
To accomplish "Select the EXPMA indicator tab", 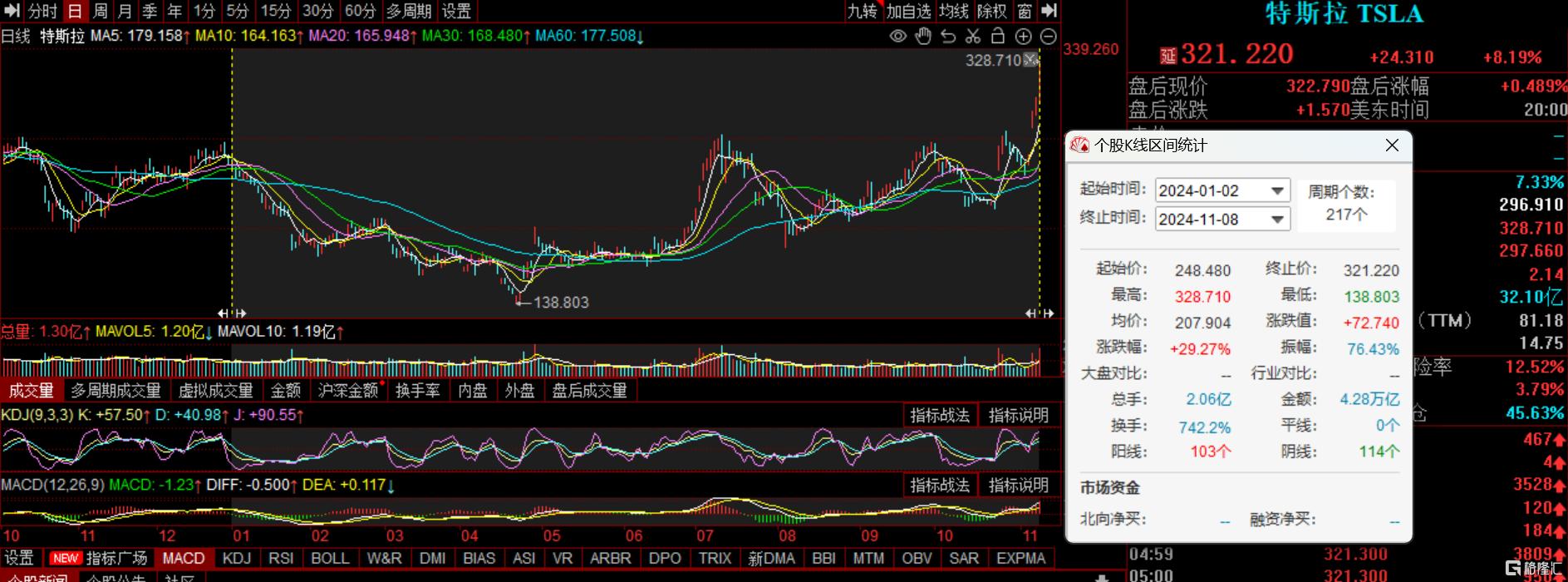I will [1021, 558].
